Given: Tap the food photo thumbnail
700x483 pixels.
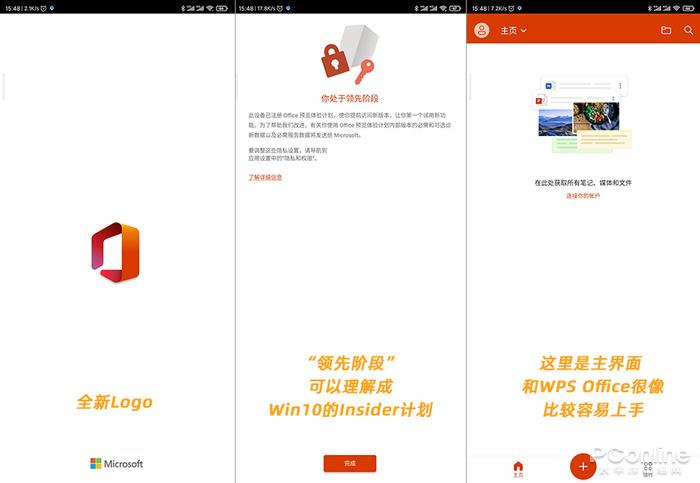Looking at the screenshot, I should (596, 117).
